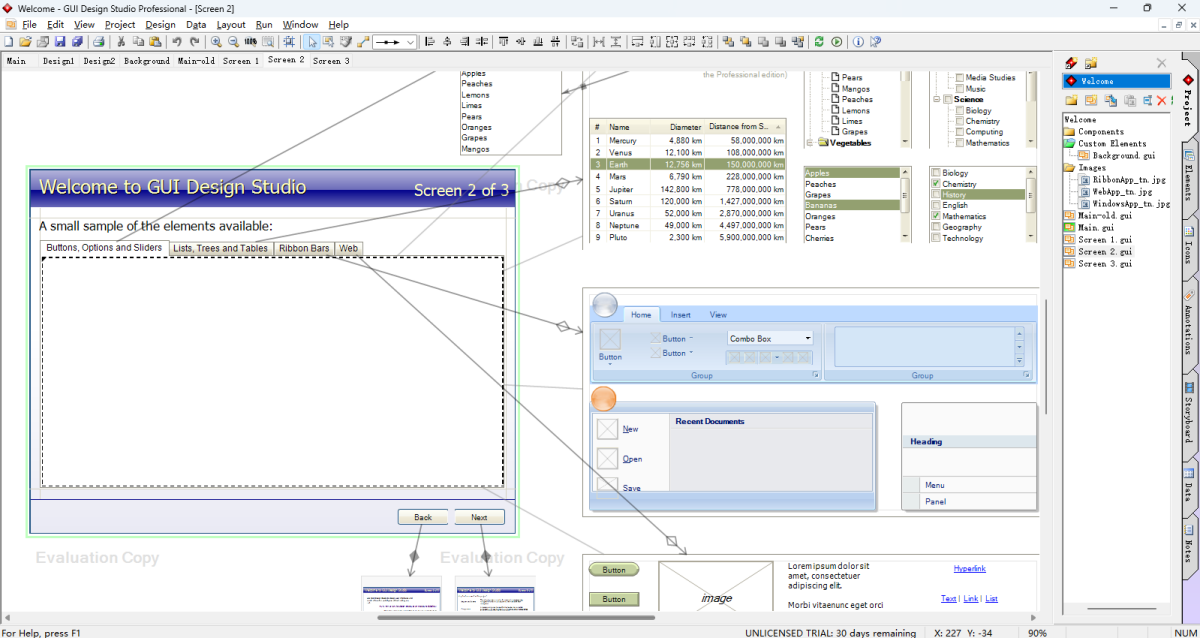Uncheck the Mathematics checkbox in subject list
Viewport: 1200px width, 638px height.
(x=936, y=216)
